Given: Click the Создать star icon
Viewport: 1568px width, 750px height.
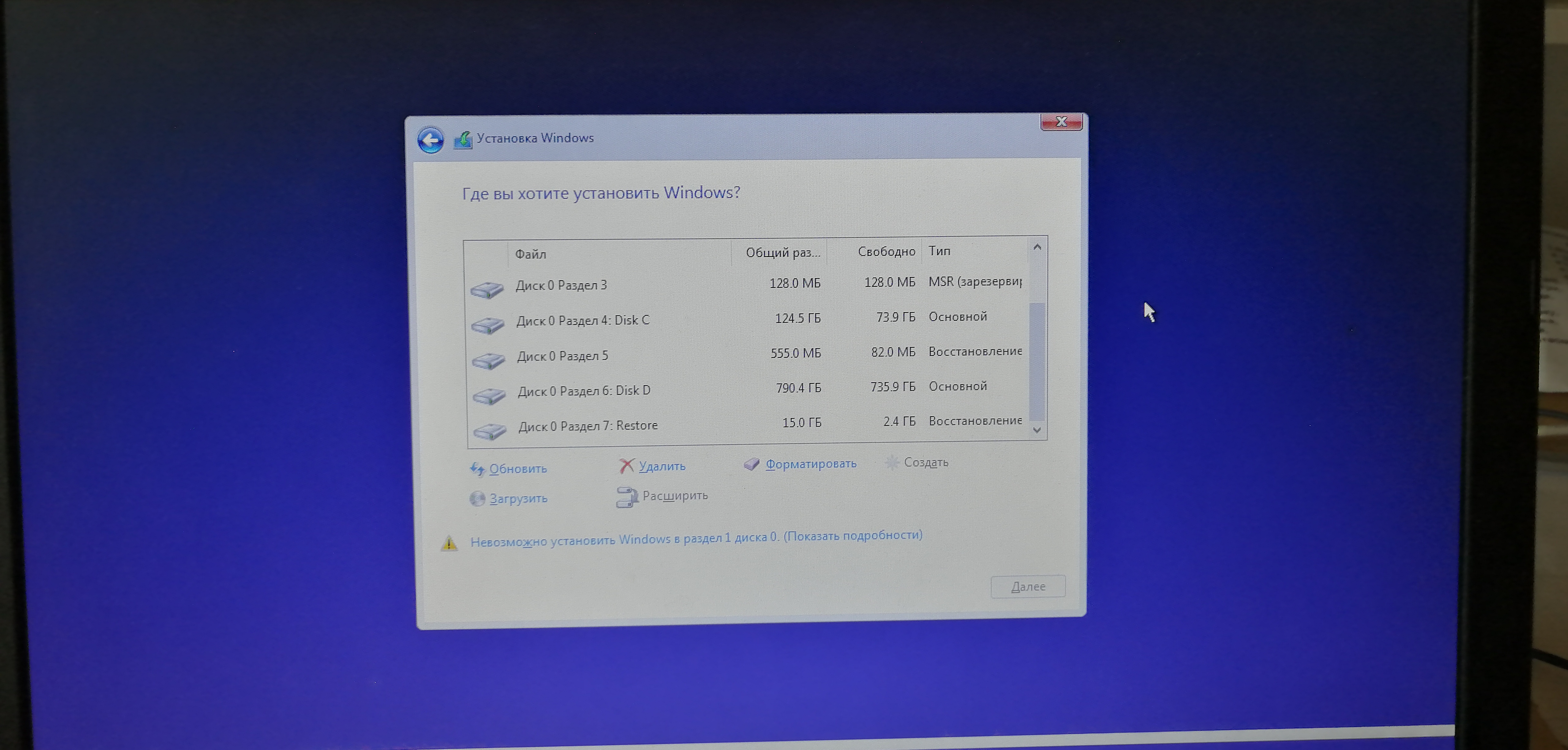Looking at the screenshot, I should (x=892, y=463).
